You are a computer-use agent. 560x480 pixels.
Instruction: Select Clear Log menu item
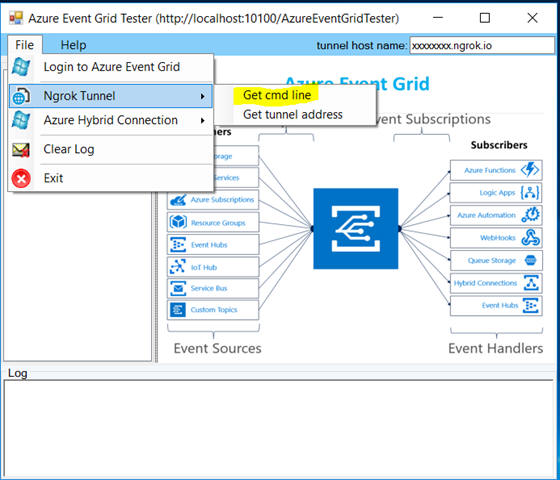click(x=111, y=149)
